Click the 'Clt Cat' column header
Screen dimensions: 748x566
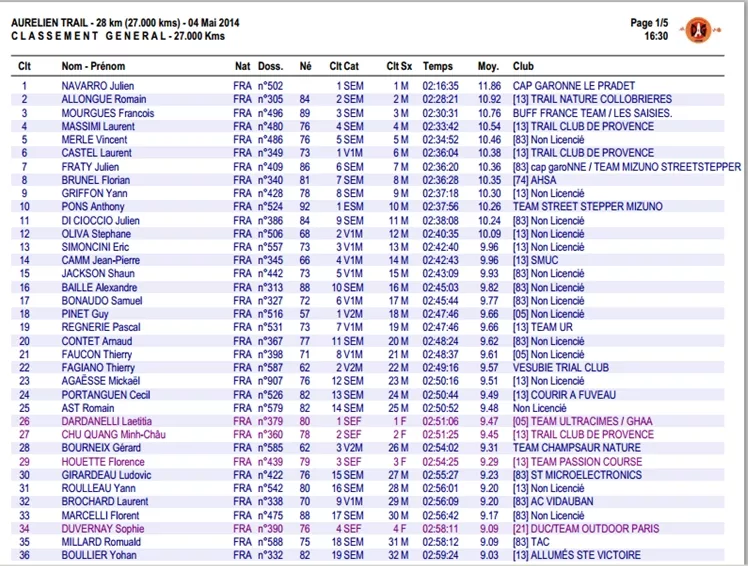click(x=344, y=66)
